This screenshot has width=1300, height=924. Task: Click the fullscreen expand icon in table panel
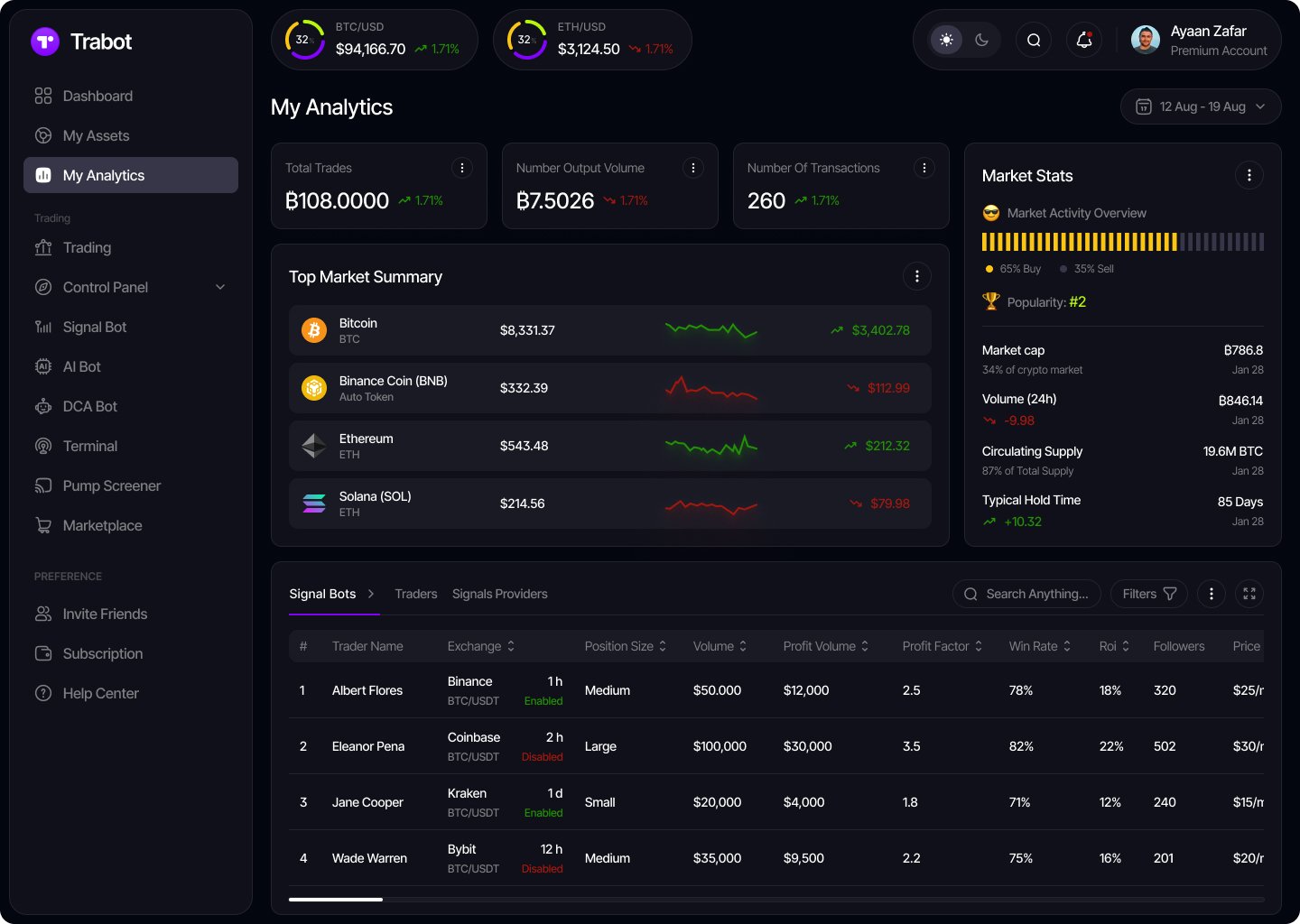pyautogui.click(x=1249, y=594)
